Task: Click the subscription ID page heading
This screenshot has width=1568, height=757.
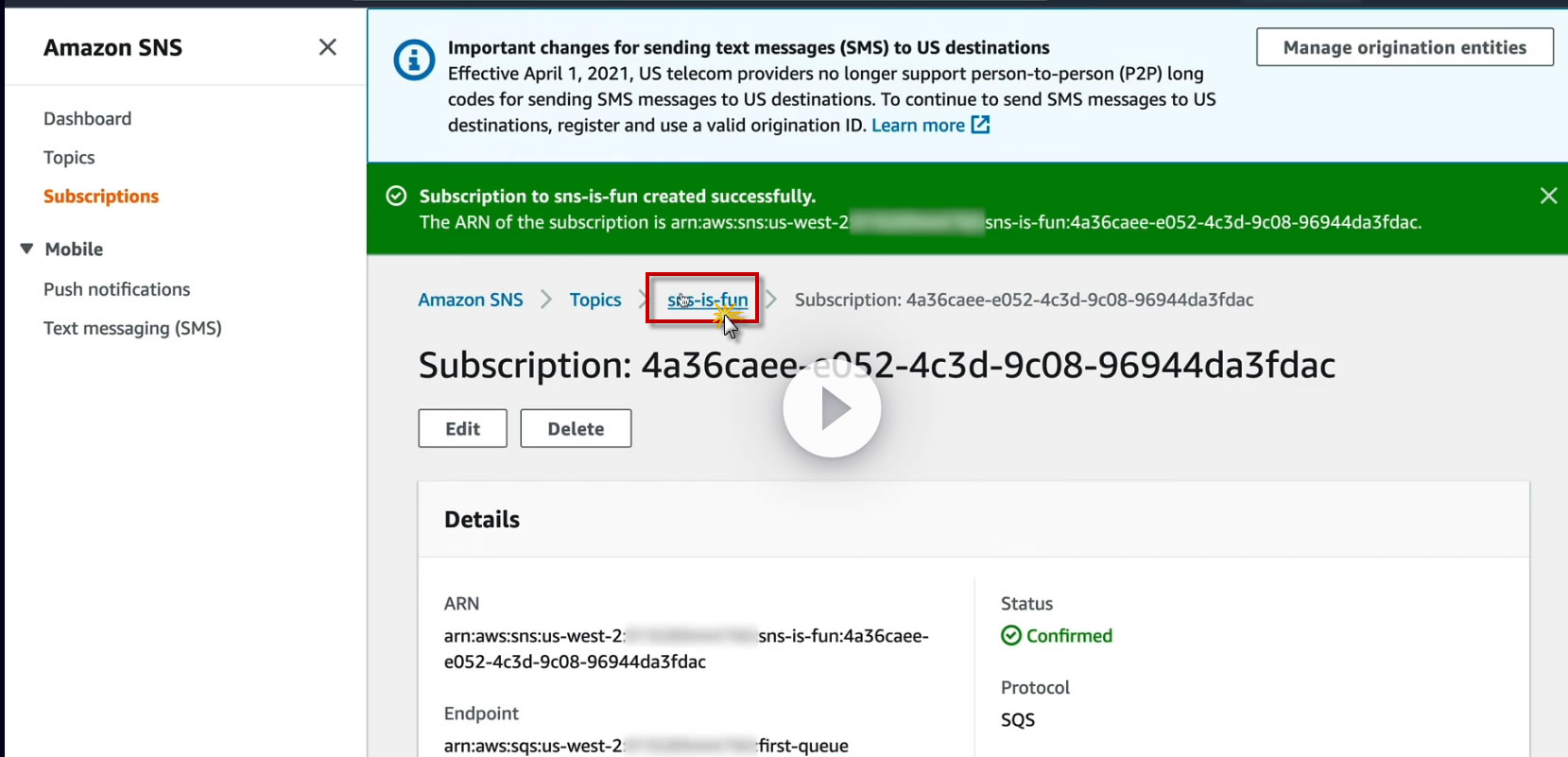Action: pyautogui.click(x=877, y=365)
